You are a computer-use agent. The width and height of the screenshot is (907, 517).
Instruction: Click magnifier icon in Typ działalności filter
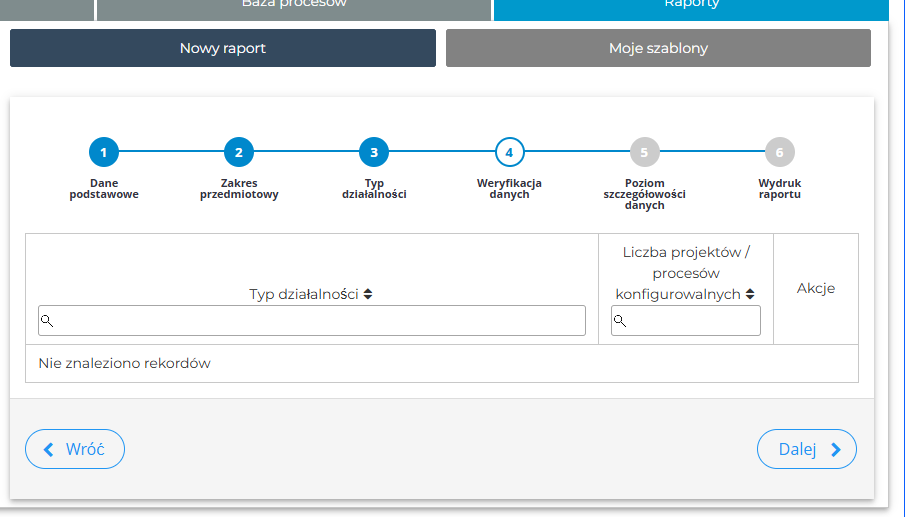(47, 321)
